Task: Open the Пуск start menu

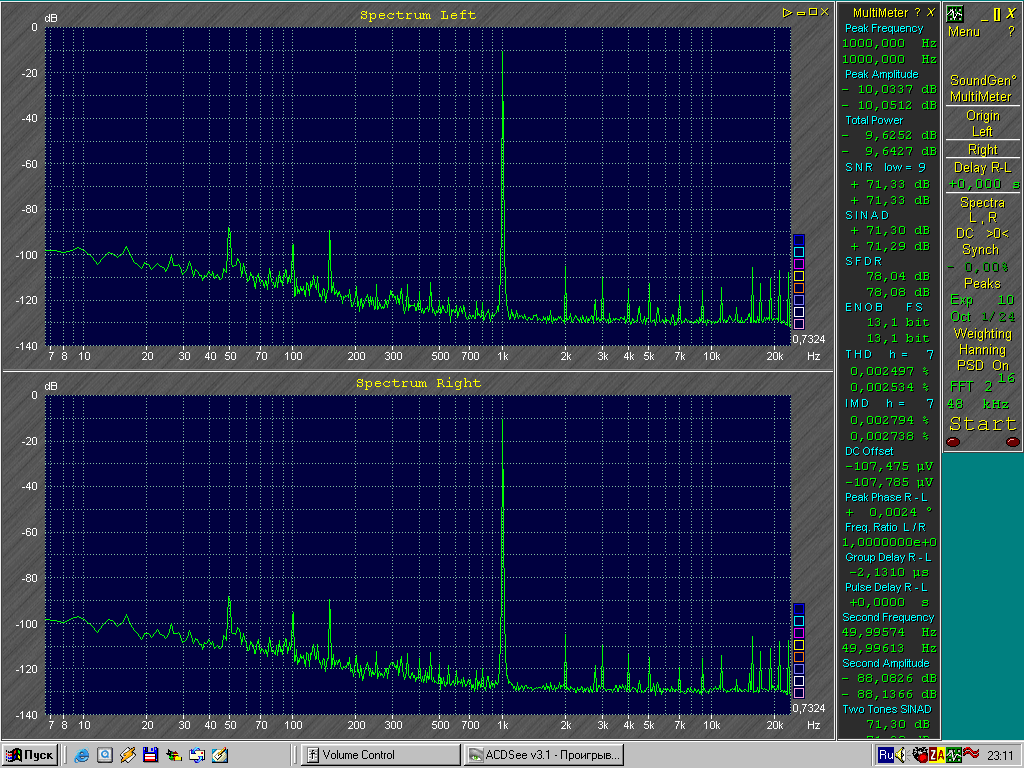Action: pyautogui.click(x=31, y=755)
